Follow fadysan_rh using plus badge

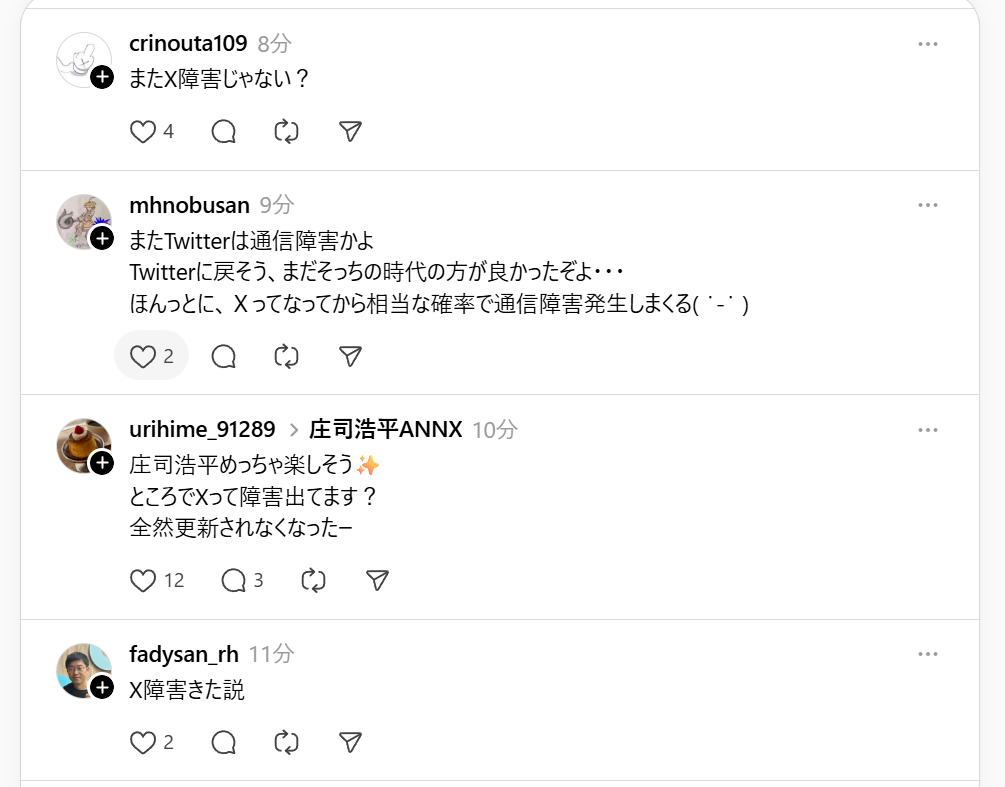[102, 687]
